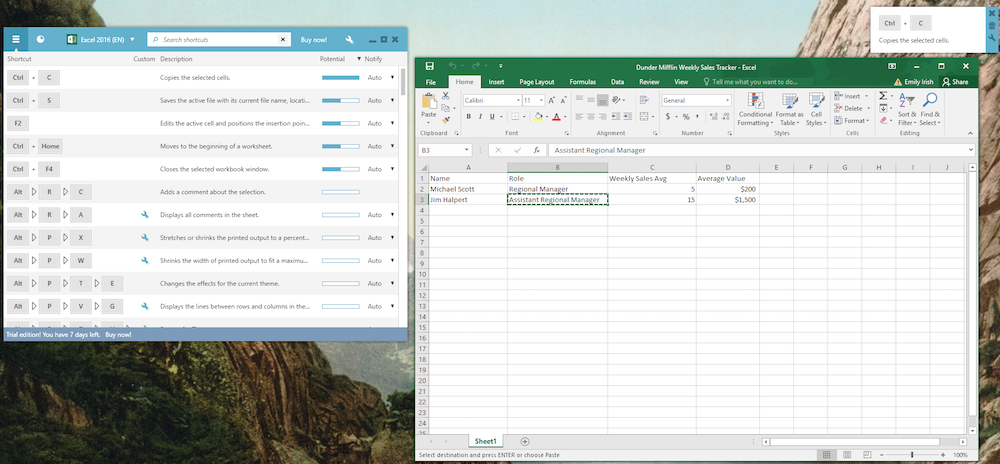Click Tell me what you want to do
This screenshot has width=1000, height=464.
(x=751, y=82)
